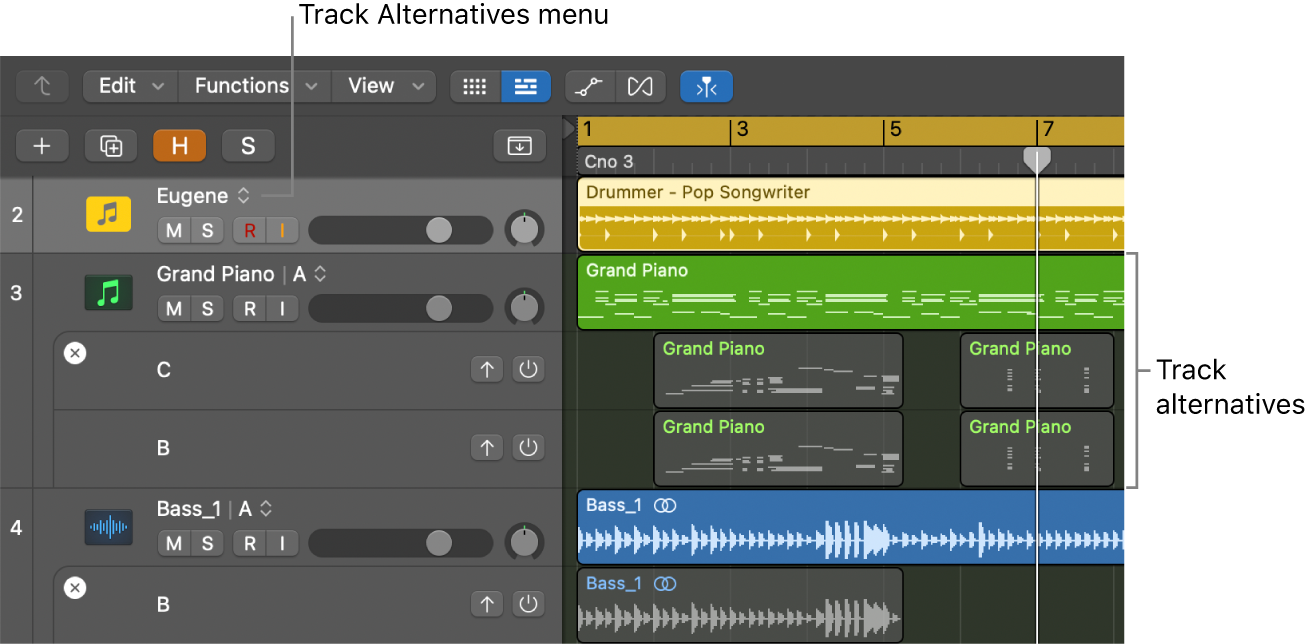Click the Add Tracks plus icon
The image size is (1314, 644).
coord(42,145)
